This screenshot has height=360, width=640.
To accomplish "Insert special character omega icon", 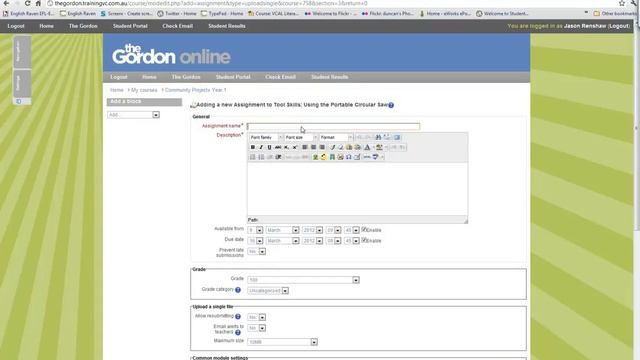I will point(349,157).
